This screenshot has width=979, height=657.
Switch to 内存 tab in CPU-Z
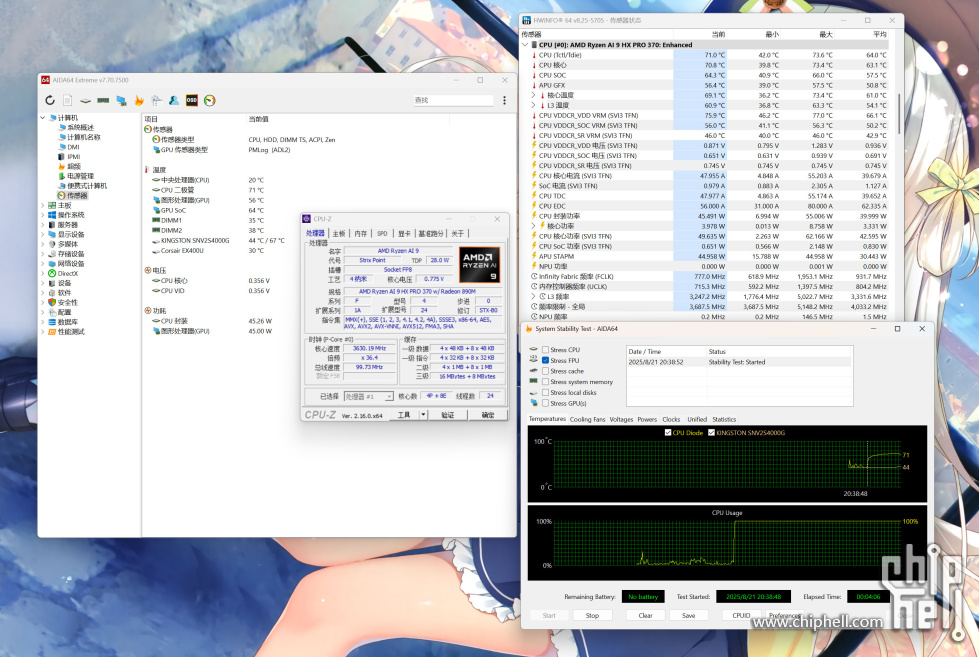[x=361, y=234]
